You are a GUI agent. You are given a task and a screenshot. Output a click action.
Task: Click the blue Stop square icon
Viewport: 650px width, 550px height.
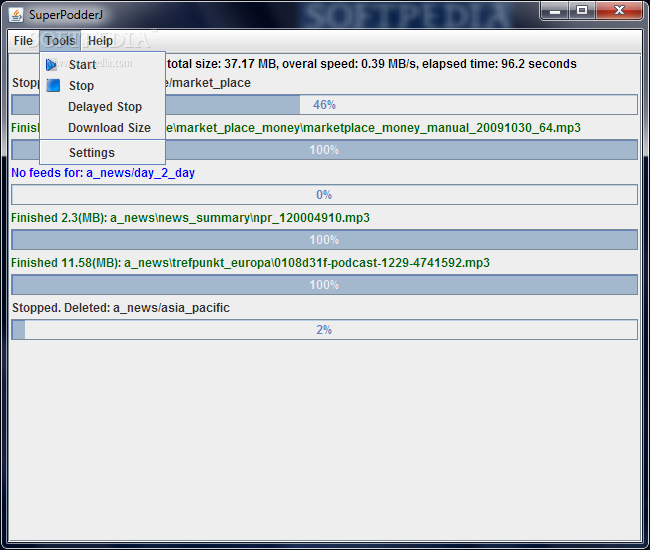tap(53, 85)
